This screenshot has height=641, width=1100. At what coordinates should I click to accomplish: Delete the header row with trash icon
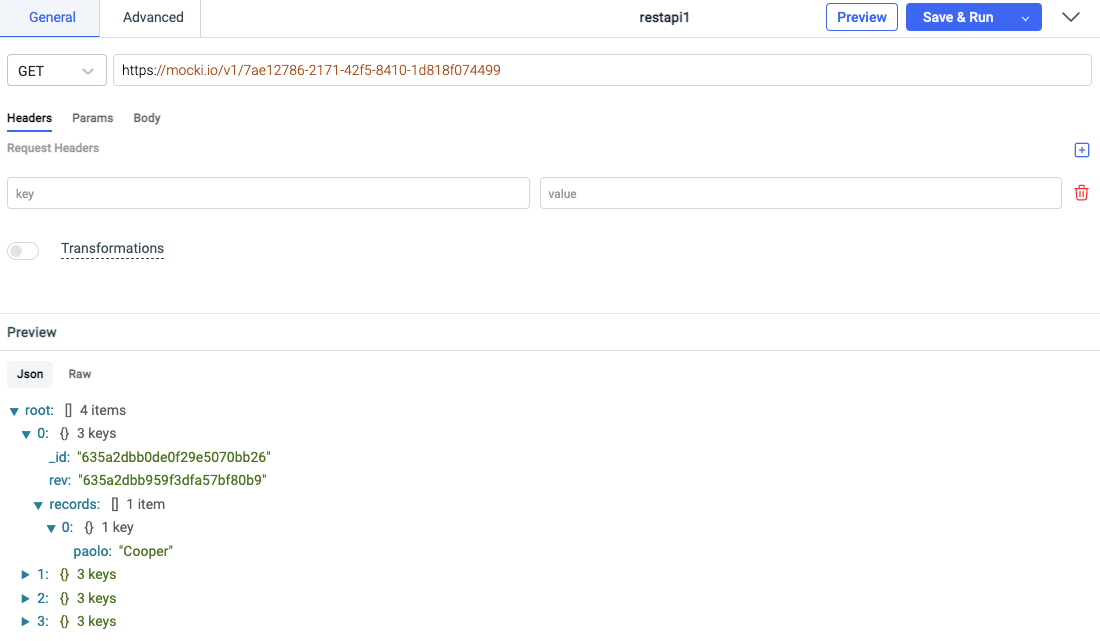[1081, 193]
